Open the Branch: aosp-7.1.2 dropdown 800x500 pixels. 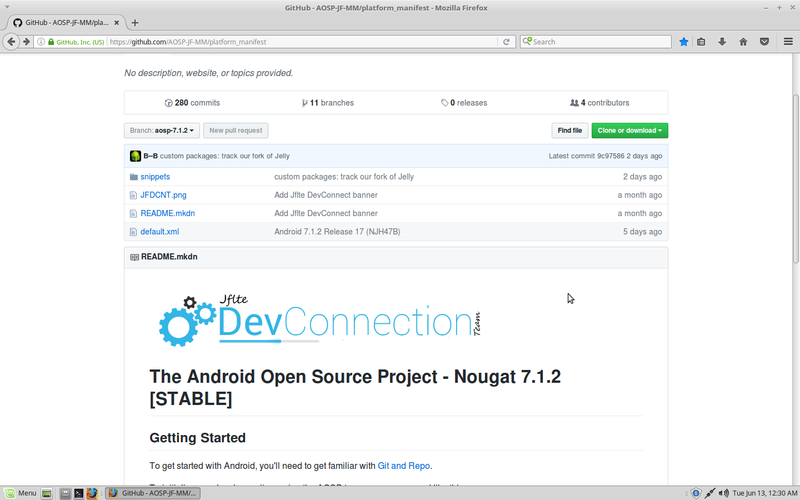[162, 131]
